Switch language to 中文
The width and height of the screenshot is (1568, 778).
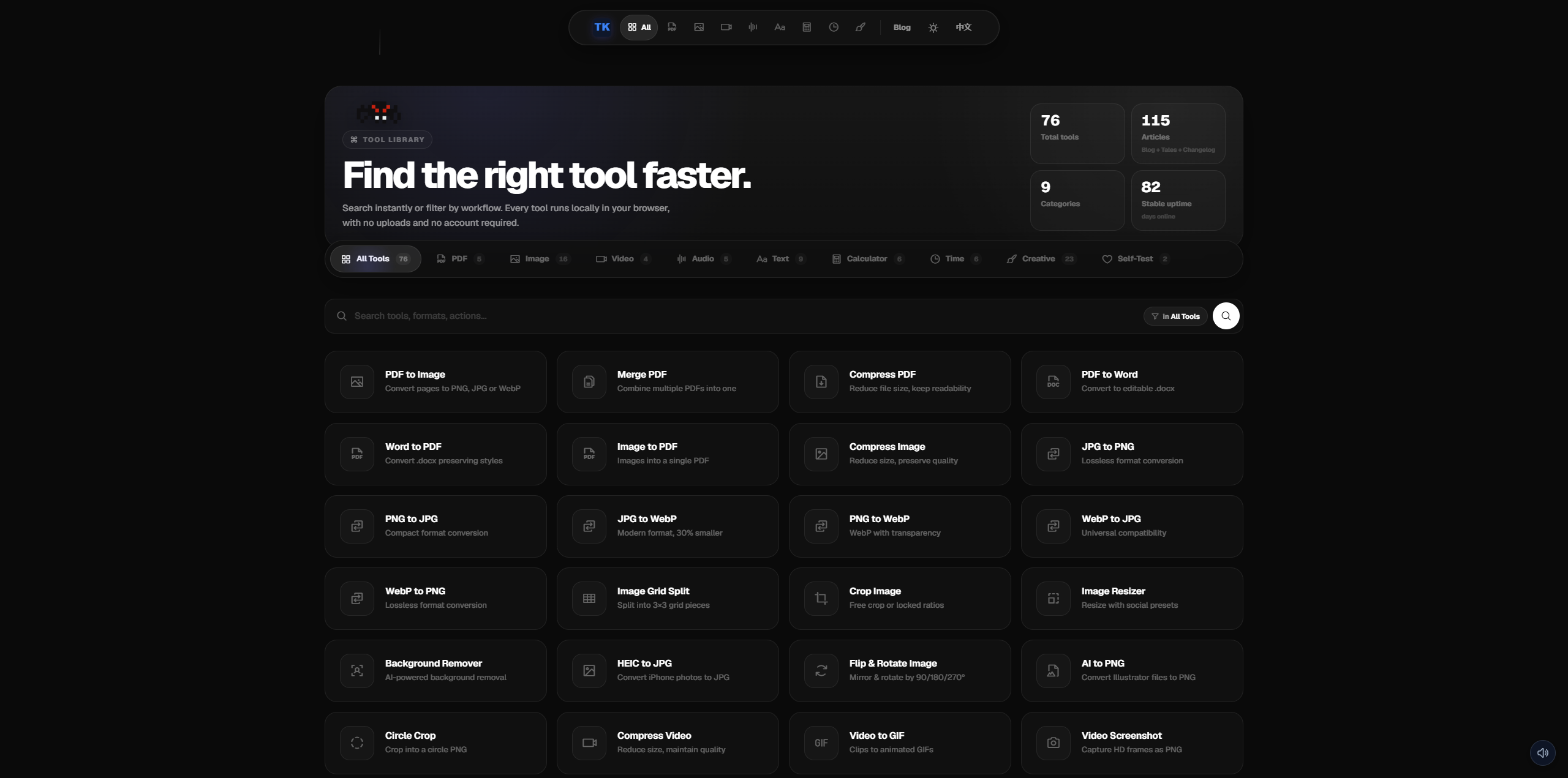pos(963,28)
